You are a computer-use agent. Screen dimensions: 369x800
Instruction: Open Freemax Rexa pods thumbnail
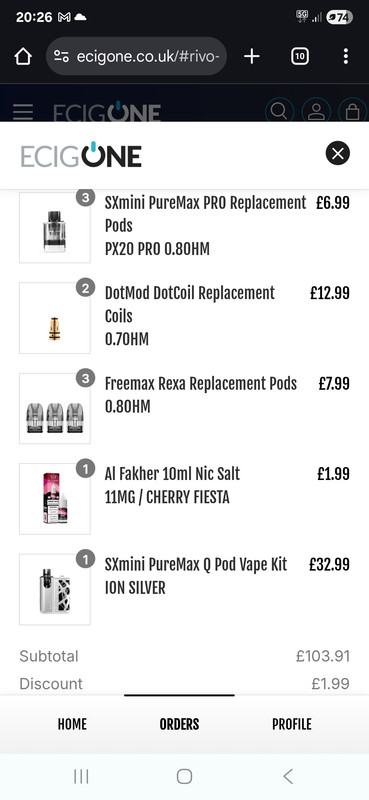55,408
